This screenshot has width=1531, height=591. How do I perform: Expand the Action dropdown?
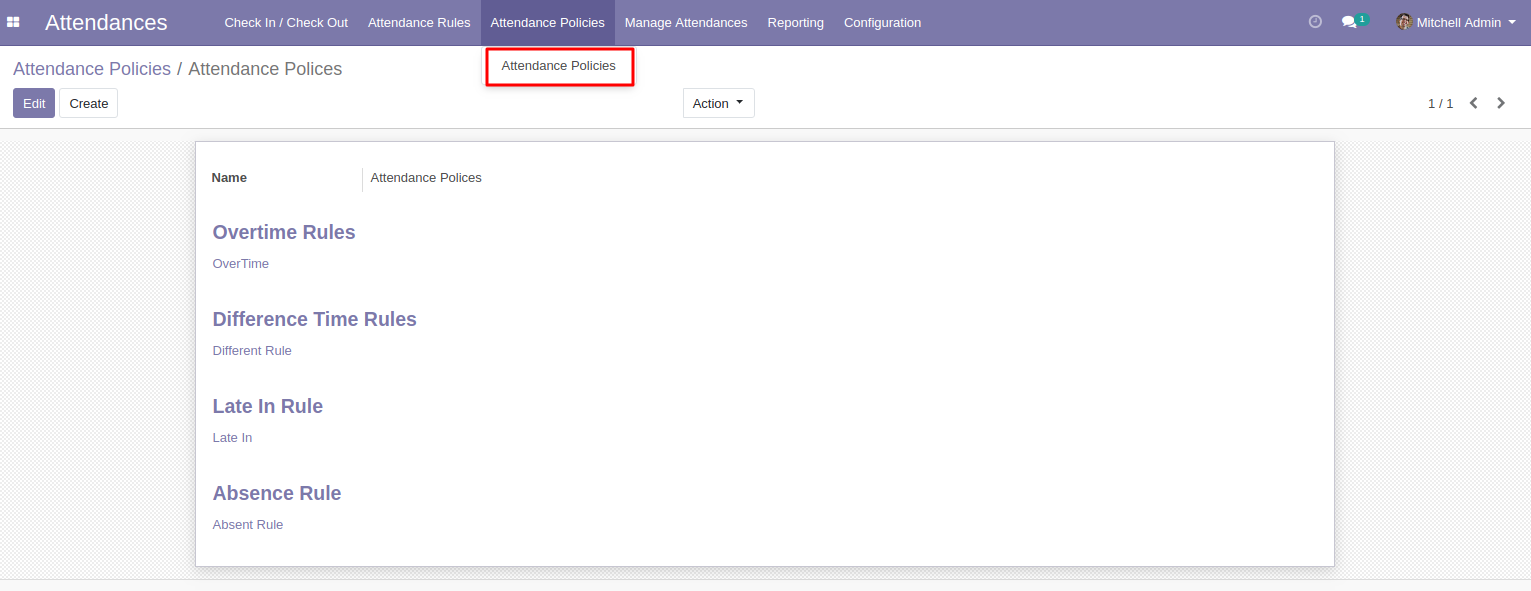[x=718, y=103]
